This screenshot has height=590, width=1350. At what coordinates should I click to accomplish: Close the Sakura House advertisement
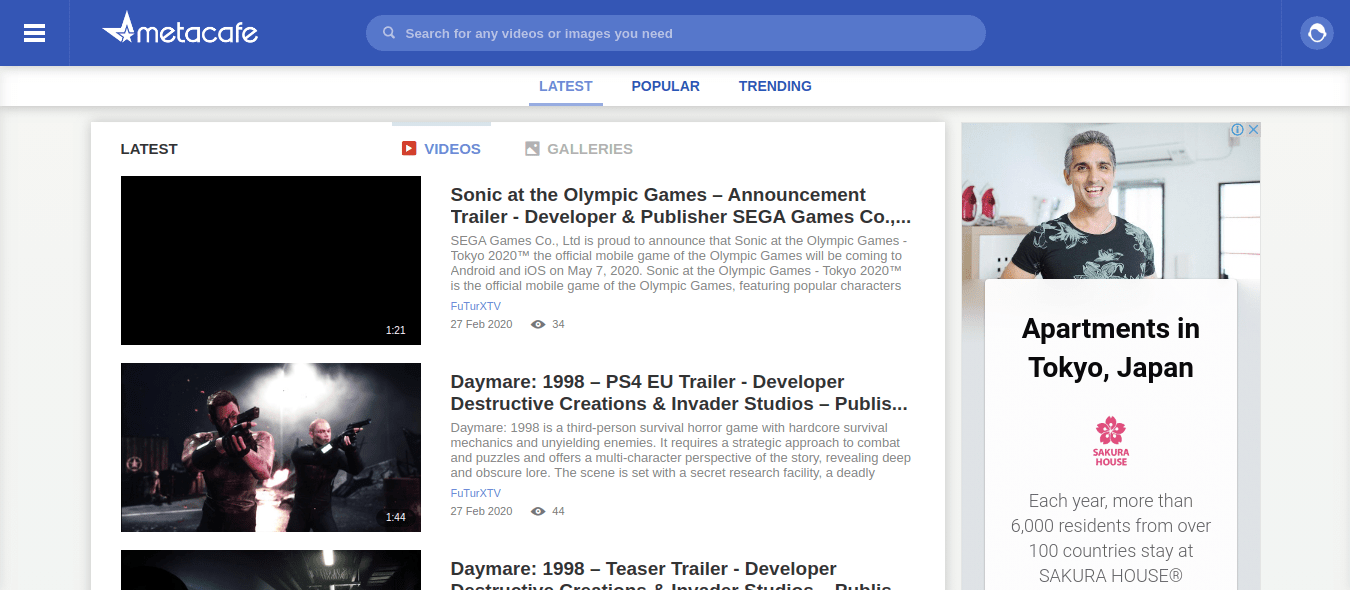pyautogui.click(x=1253, y=130)
